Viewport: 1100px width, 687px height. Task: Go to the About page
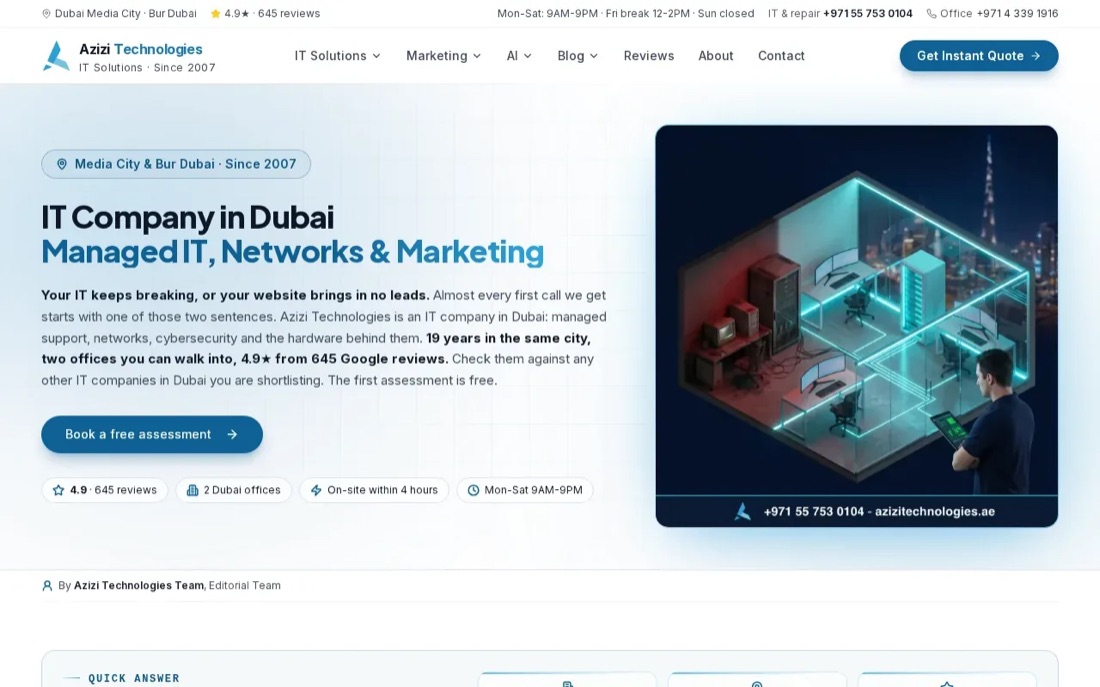pyautogui.click(x=716, y=55)
